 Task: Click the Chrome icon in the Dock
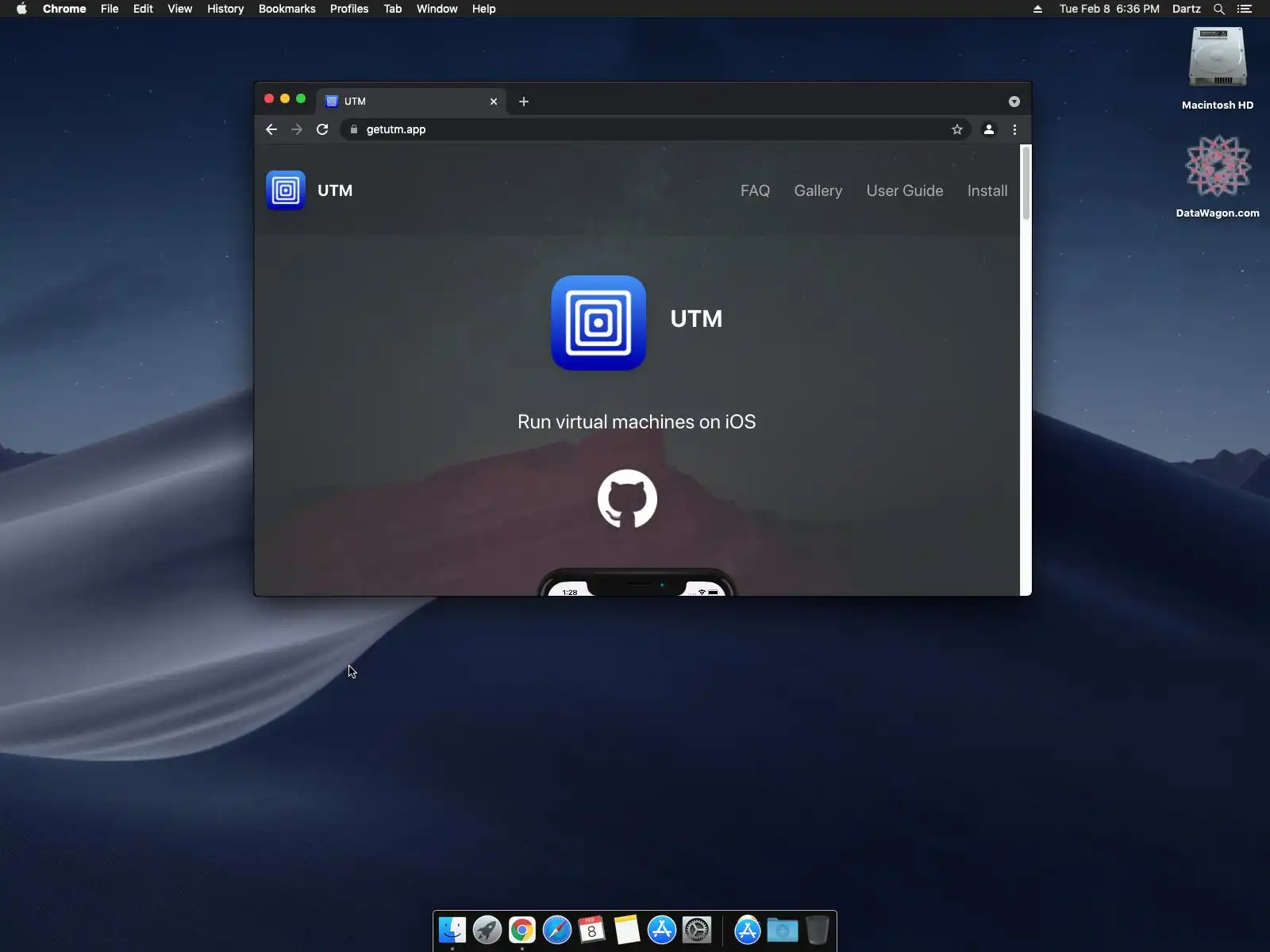coord(522,930)
